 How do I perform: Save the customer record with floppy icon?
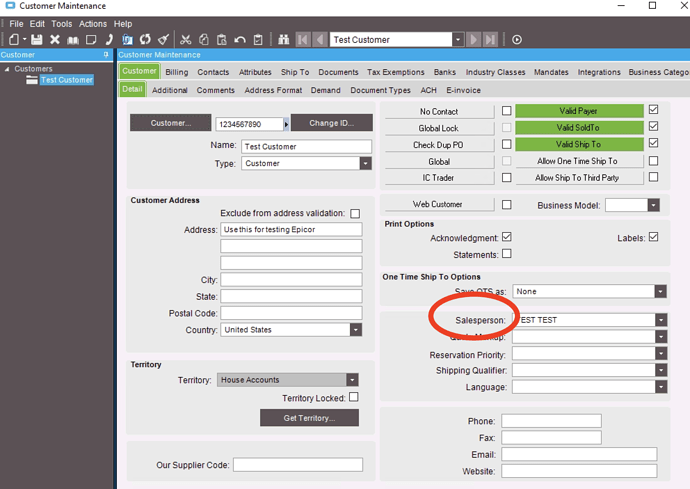[x=37, y=40]
